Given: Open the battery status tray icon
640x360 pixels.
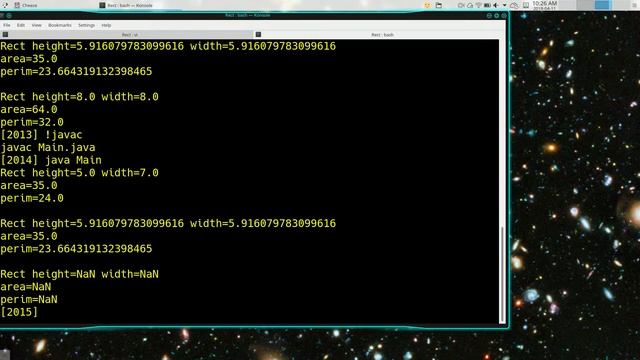Looking at the screenshot, I should 487,5.
